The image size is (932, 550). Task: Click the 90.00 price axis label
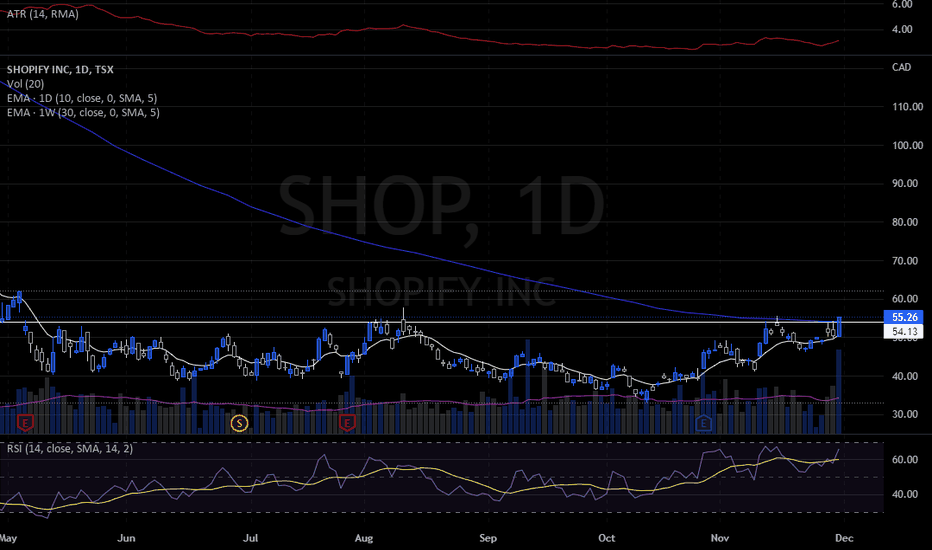click(x=905, y=183)
